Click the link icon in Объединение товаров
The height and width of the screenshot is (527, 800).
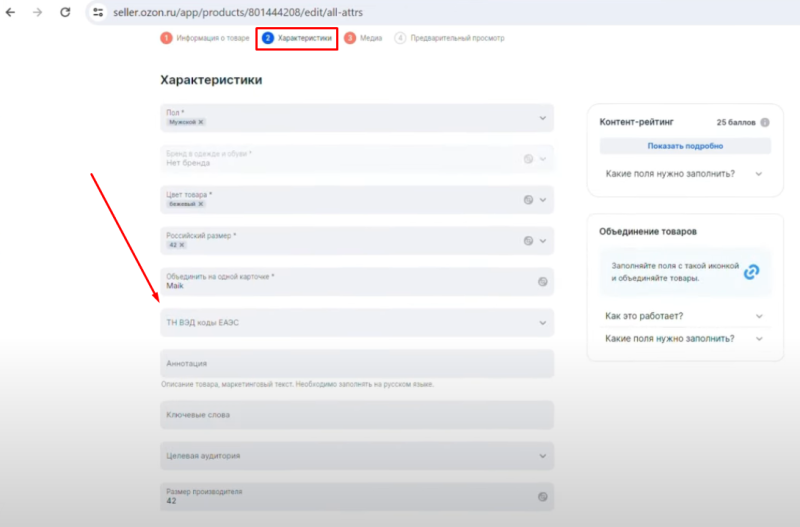752,271
